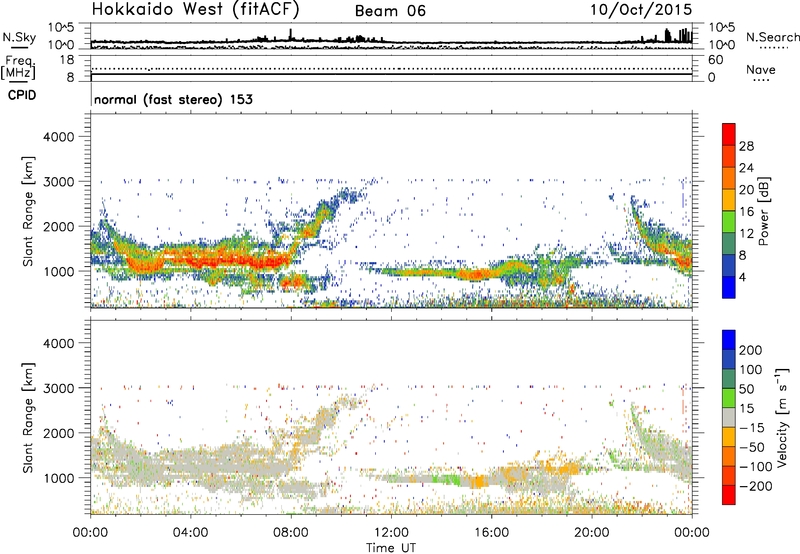The width and height of the screenshot is (800, 554).
Task: Click the date '10/Oct/2015'
Action: (641, 10)
